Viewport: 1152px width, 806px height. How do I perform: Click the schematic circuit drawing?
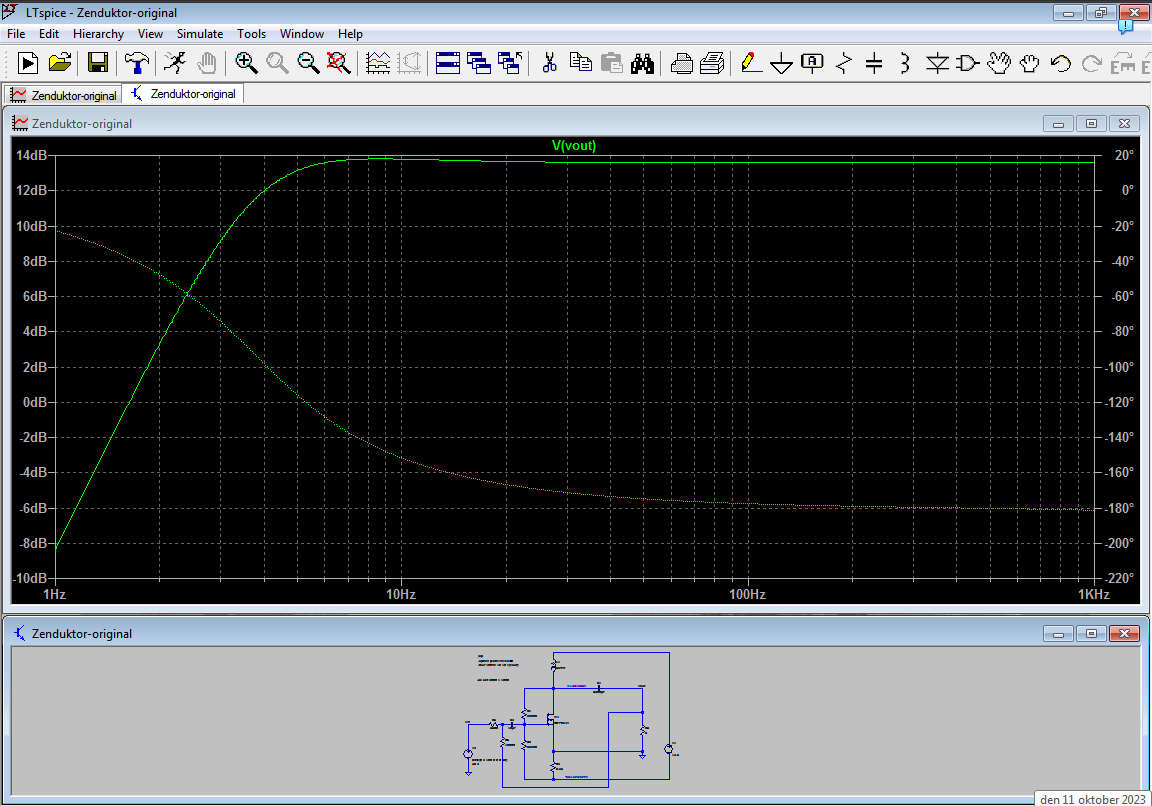coord(573,719)
